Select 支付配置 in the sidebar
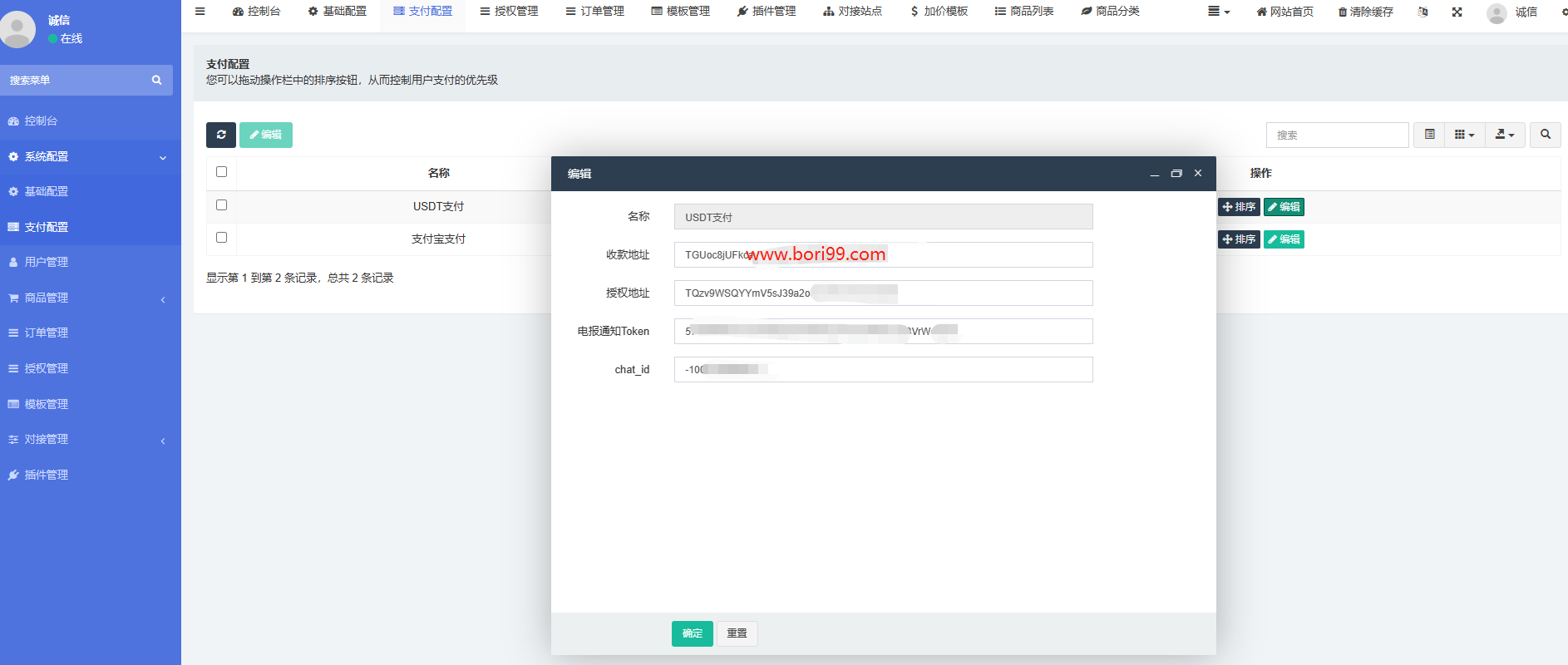The height and width of the screenshot is (665, 1568). pos(91,227)
